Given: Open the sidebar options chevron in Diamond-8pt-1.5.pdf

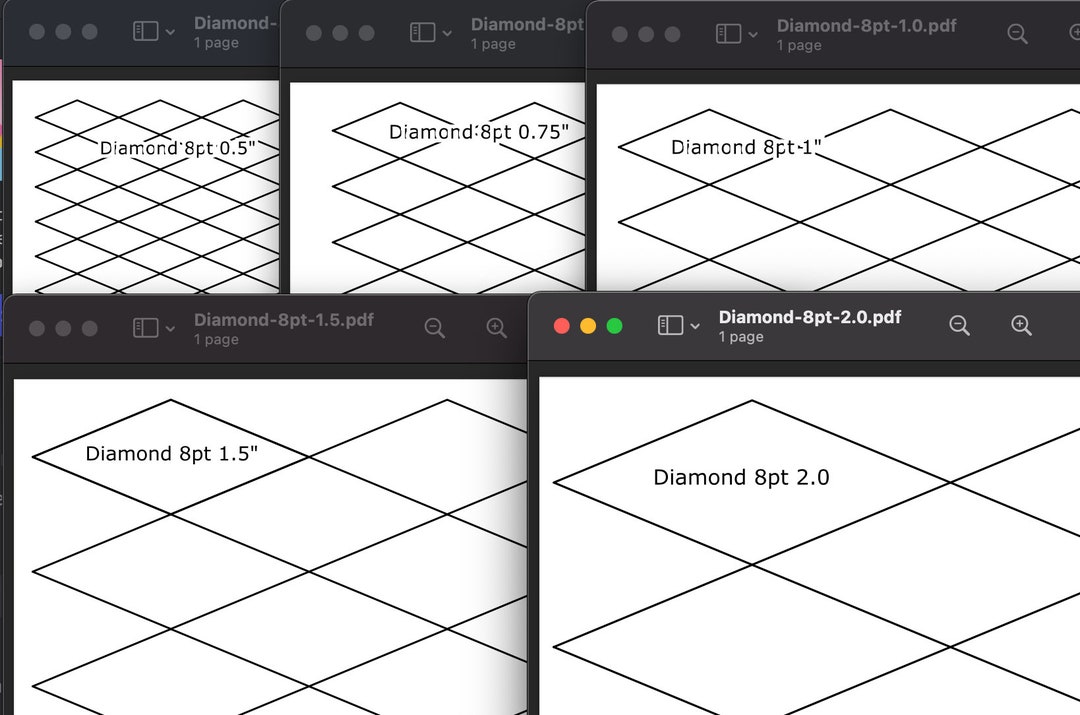Looking at the screenshot, I should point(170,327).
